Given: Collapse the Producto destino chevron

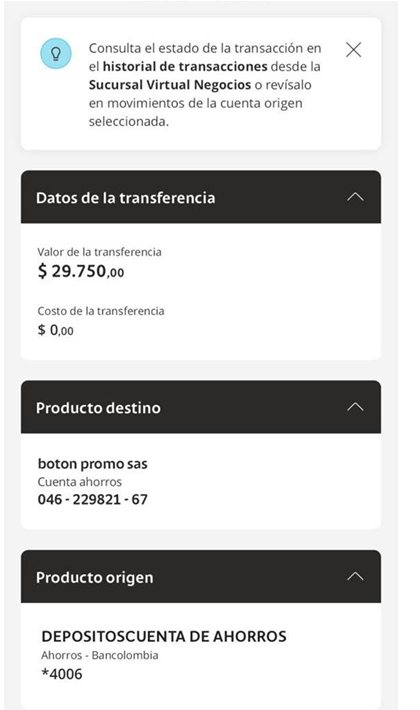Looking at the screenshot, I should 355,407.
